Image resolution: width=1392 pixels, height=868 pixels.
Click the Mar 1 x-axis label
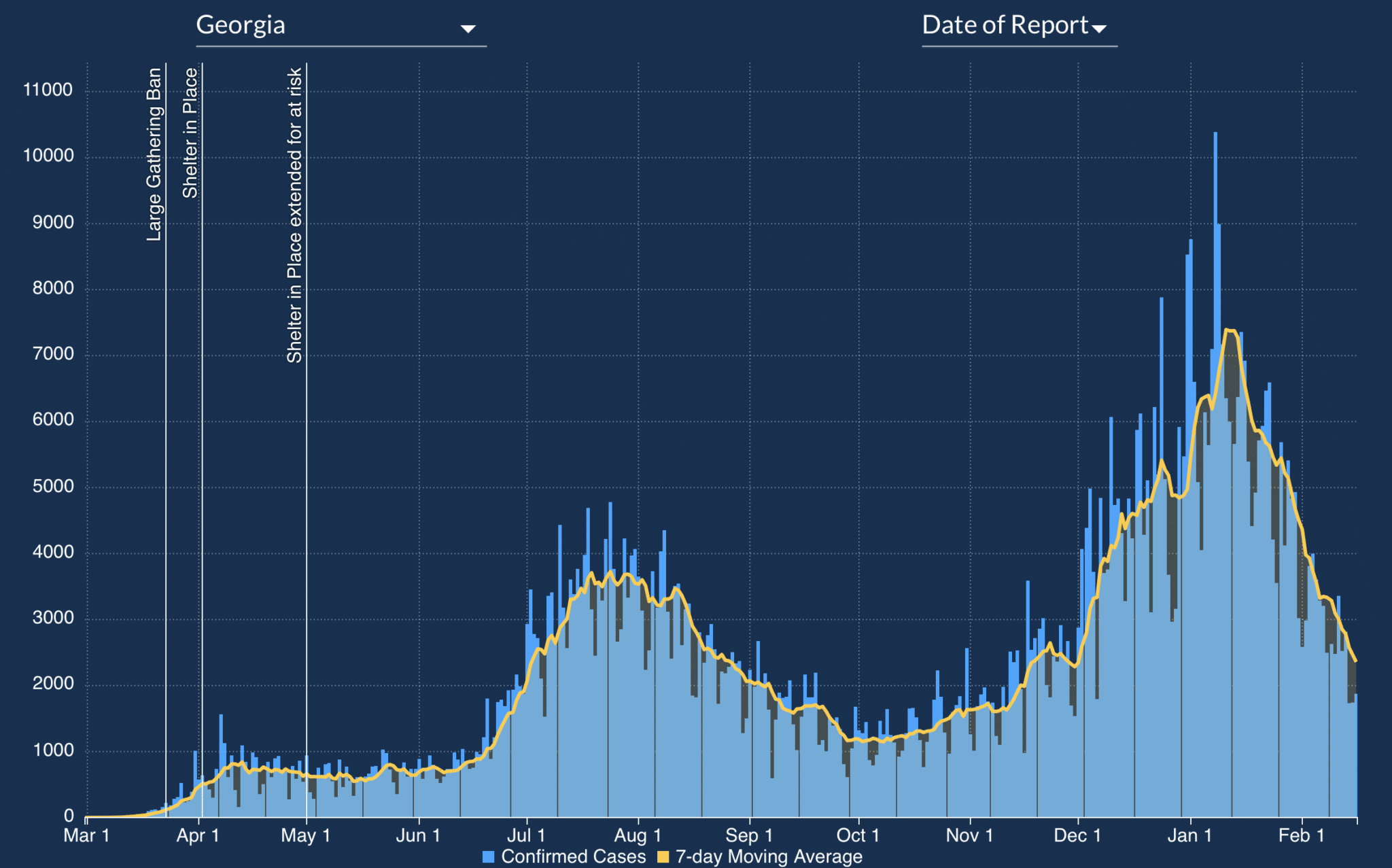point(86,835)
